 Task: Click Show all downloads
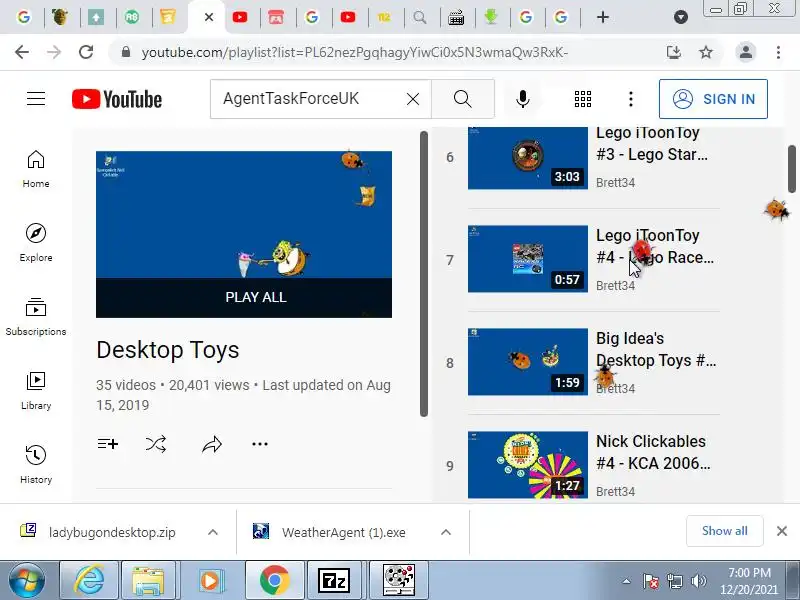point(724,531)
